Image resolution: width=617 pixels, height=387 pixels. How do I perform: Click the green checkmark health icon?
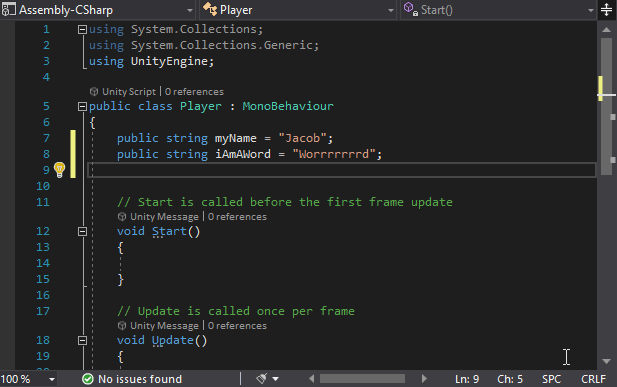point(88,379)
